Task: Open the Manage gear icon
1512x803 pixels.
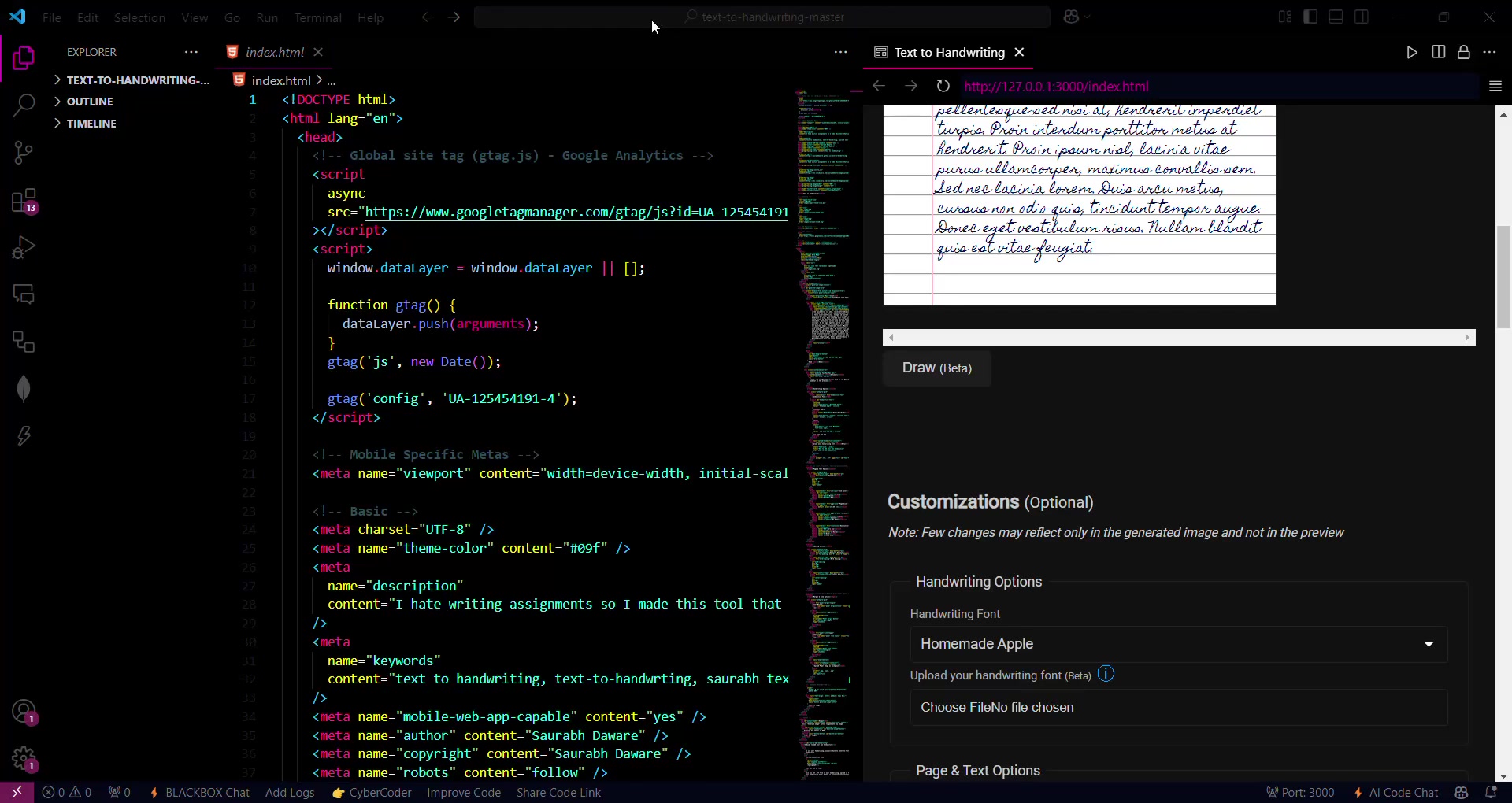Action: [x=24, y=760]
